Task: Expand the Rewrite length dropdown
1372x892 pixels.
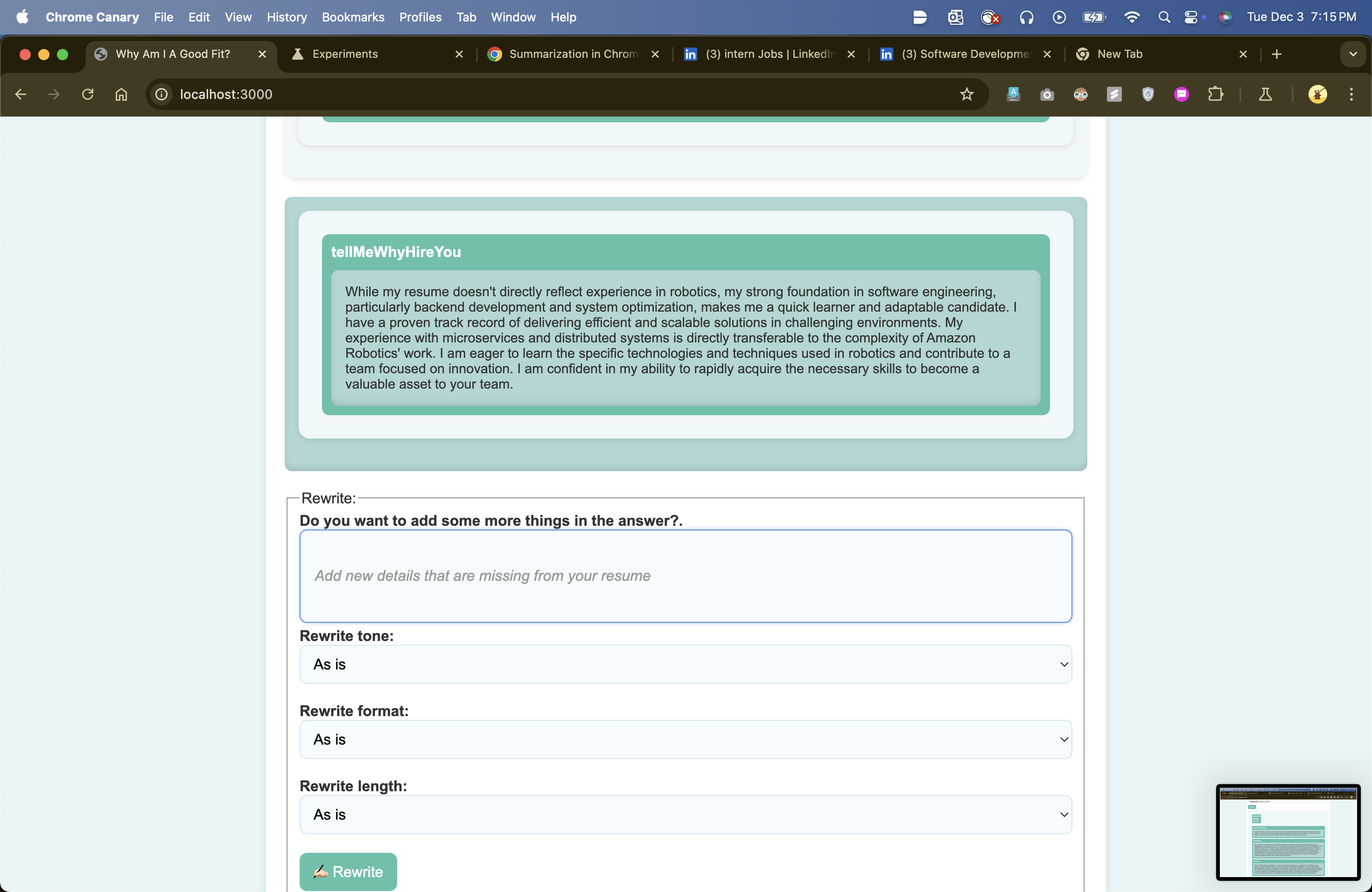Action: (685, 814)
